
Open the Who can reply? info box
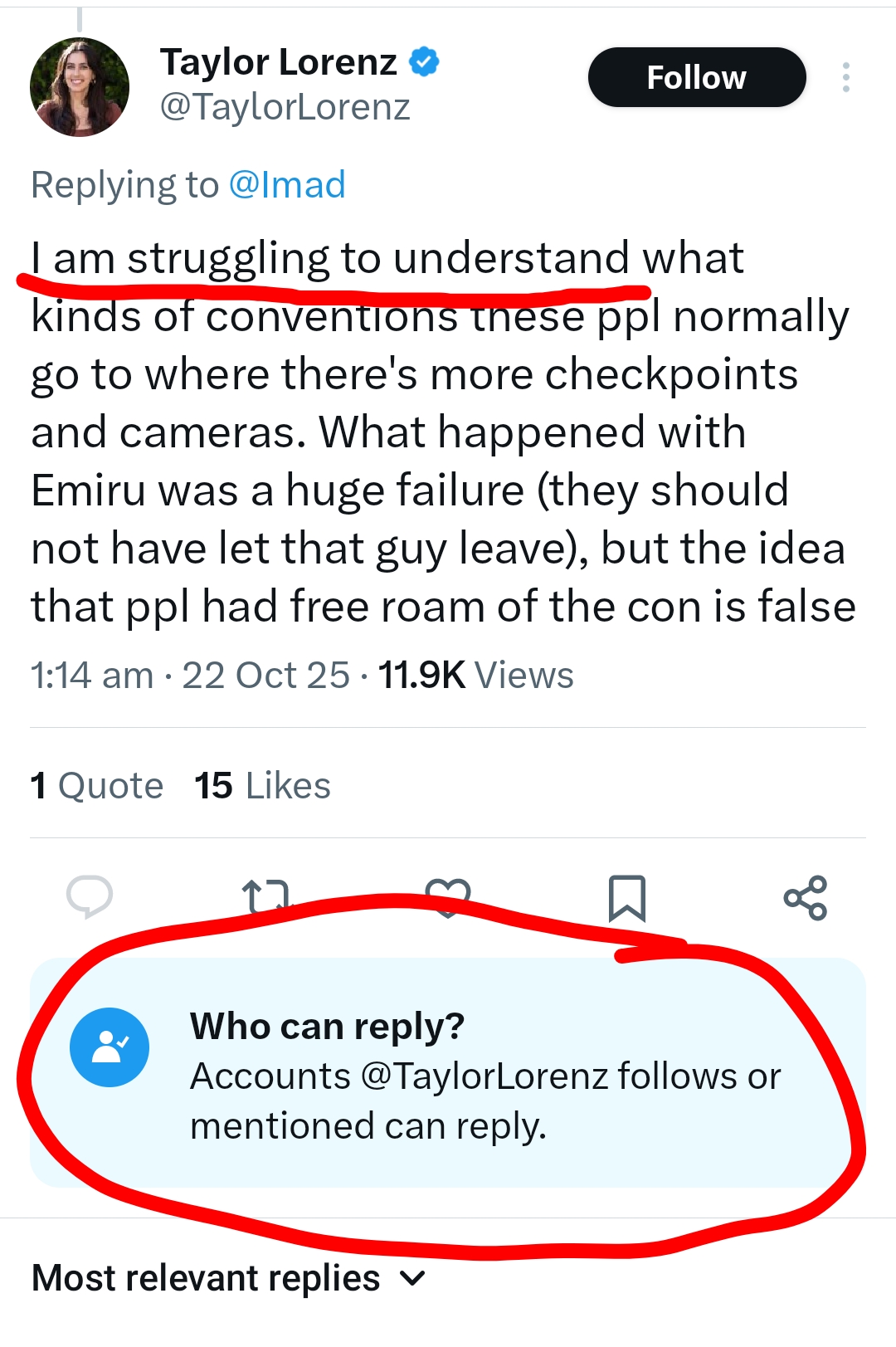[x=485, y=1076]
